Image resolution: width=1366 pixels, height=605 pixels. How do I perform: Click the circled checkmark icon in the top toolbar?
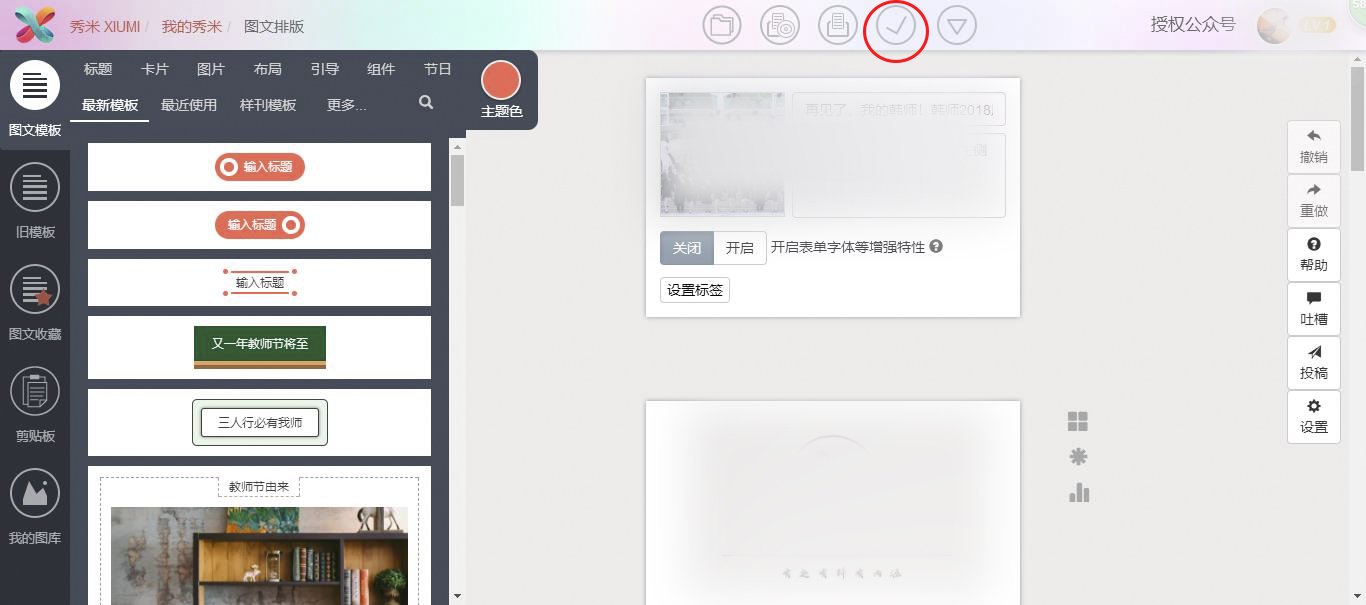pyautogui.click(x=896, y=27)
